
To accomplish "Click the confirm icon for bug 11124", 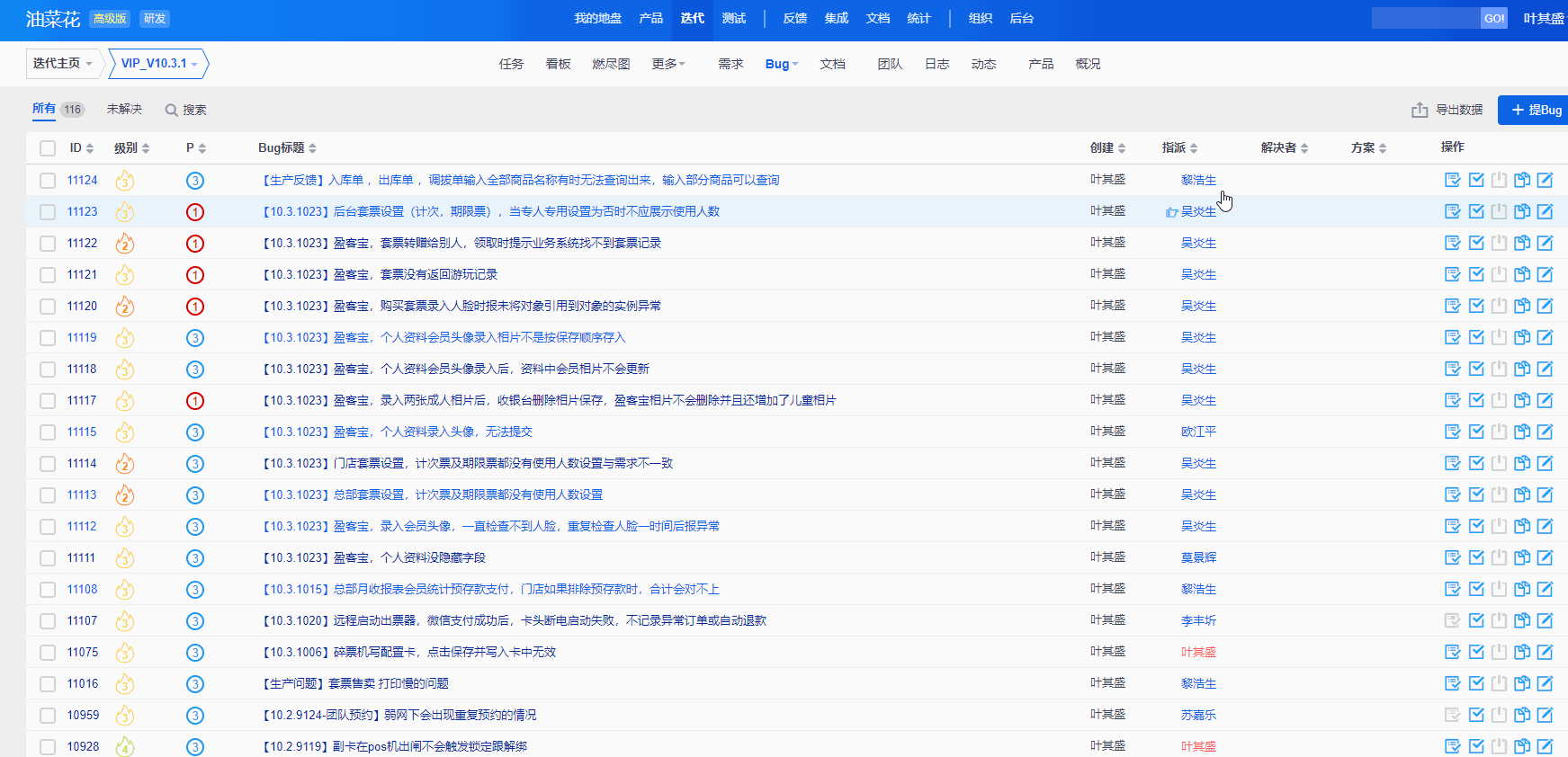I will 1452,180.
